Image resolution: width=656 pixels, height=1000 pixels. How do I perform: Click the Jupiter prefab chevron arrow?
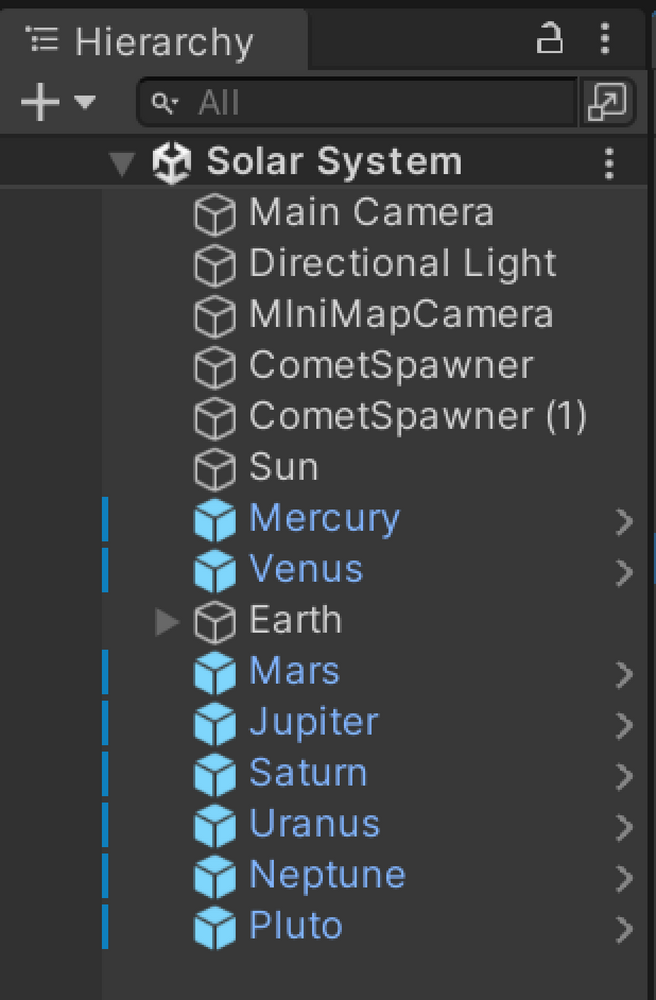tap(625, 724)
